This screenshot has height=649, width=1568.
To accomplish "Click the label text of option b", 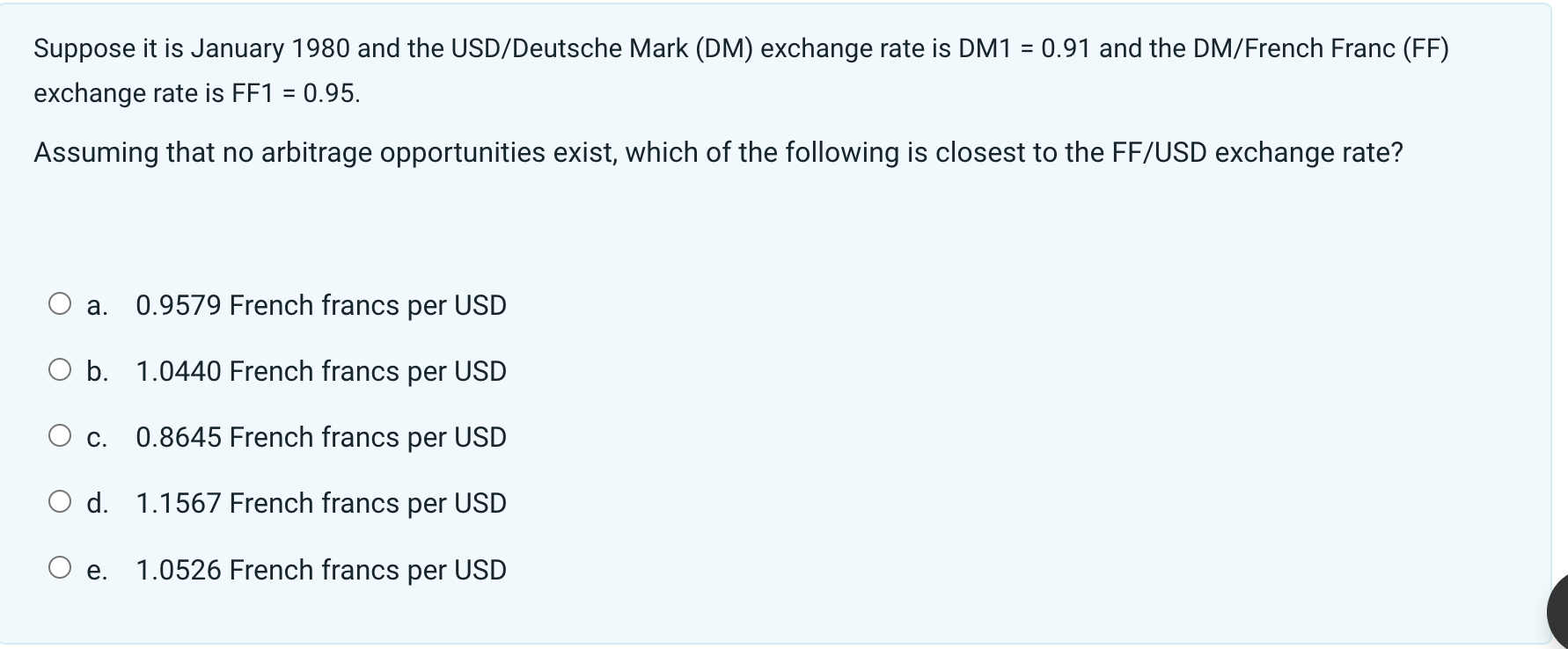I will tap(320, 371).
